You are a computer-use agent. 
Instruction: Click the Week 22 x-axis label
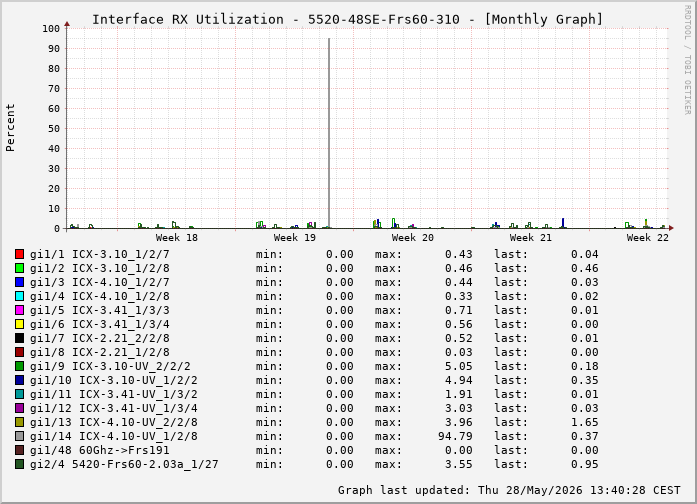point(648,238)
